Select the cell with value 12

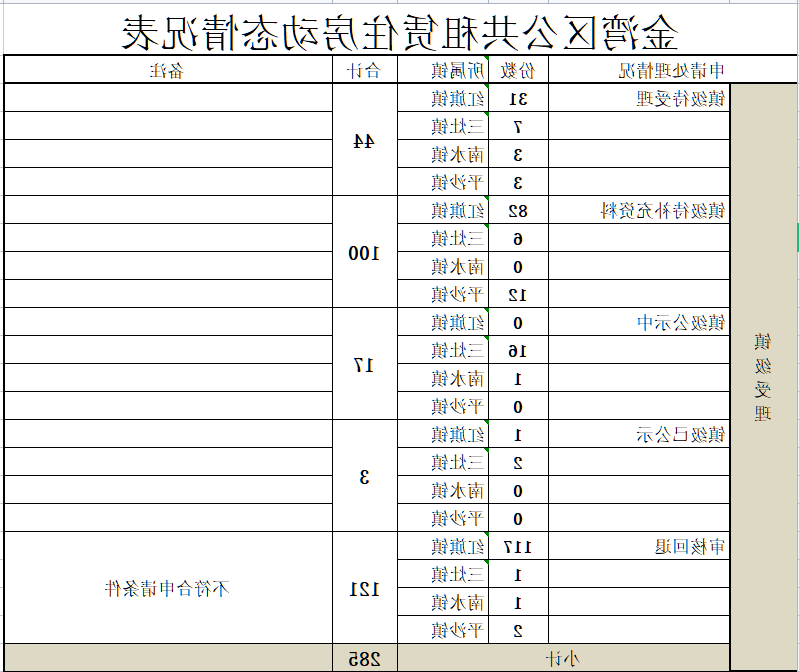coord(518,294)
